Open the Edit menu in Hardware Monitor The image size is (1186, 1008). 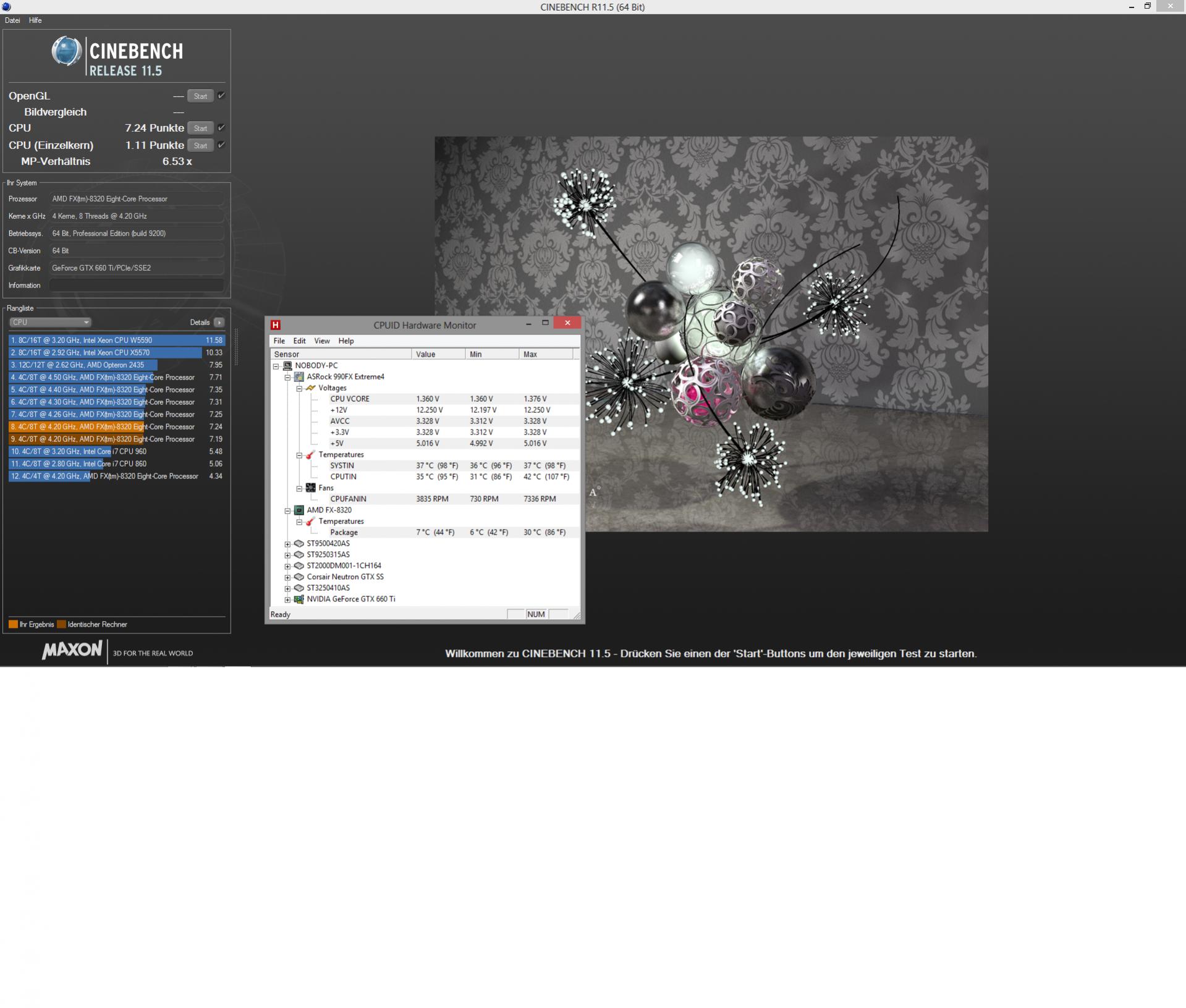300,341
